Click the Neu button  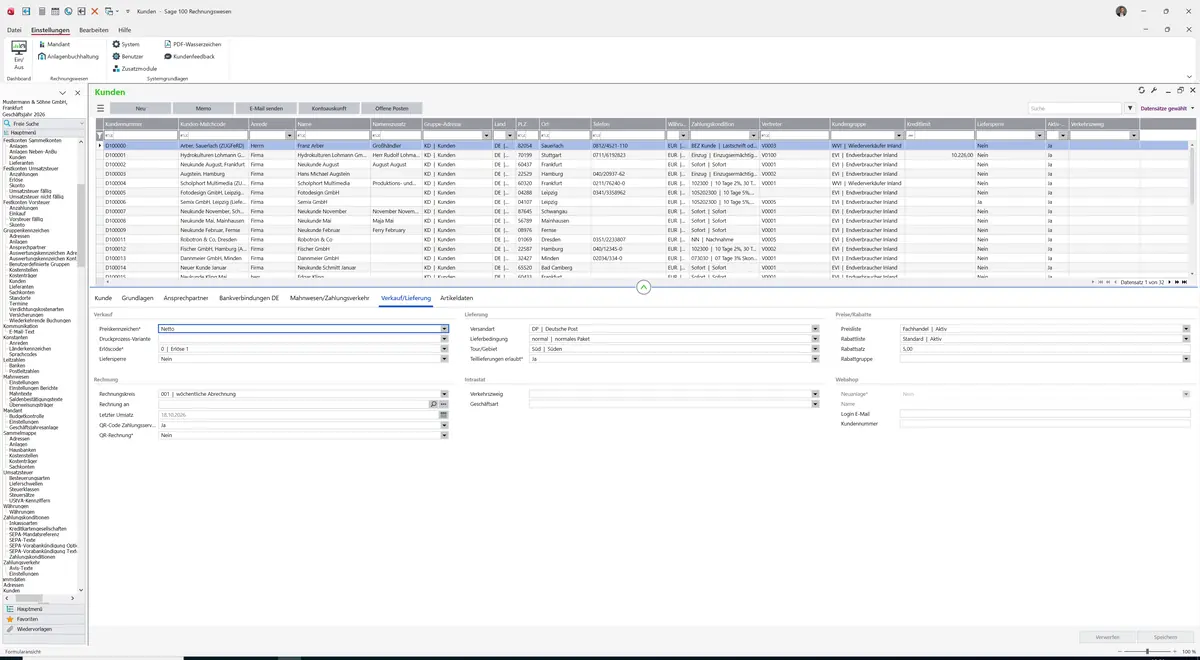coord(140,108)
